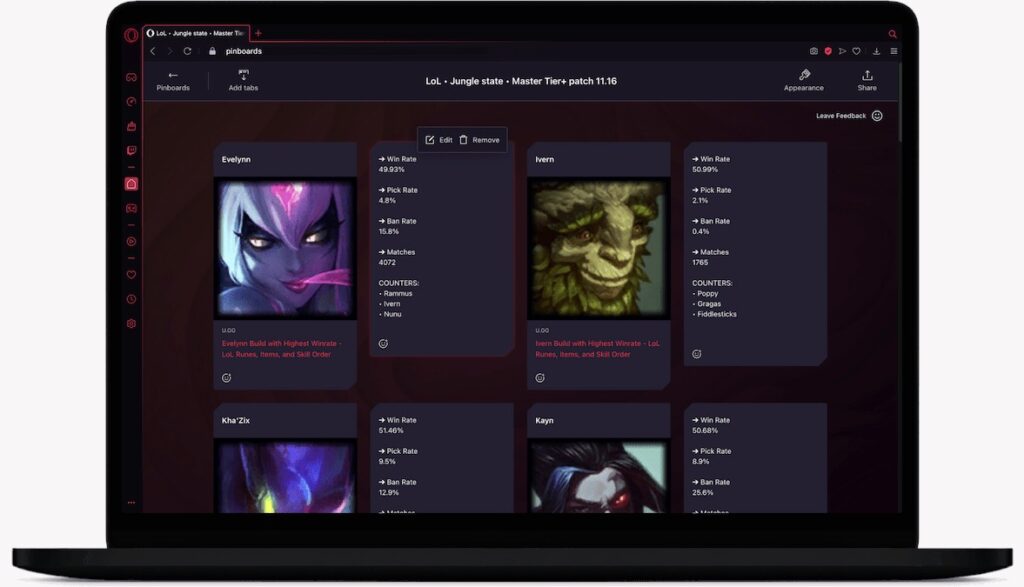The height and width of the screenshot is (587, 1024).
Task: Click the lock icon in address bar
Action: [212, 51]
